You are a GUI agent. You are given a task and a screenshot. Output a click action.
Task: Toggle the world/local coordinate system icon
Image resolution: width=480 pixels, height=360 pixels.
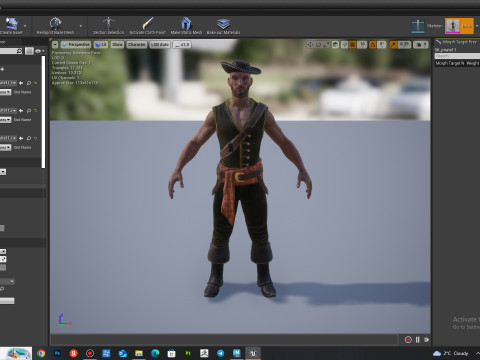pos(336,45)
